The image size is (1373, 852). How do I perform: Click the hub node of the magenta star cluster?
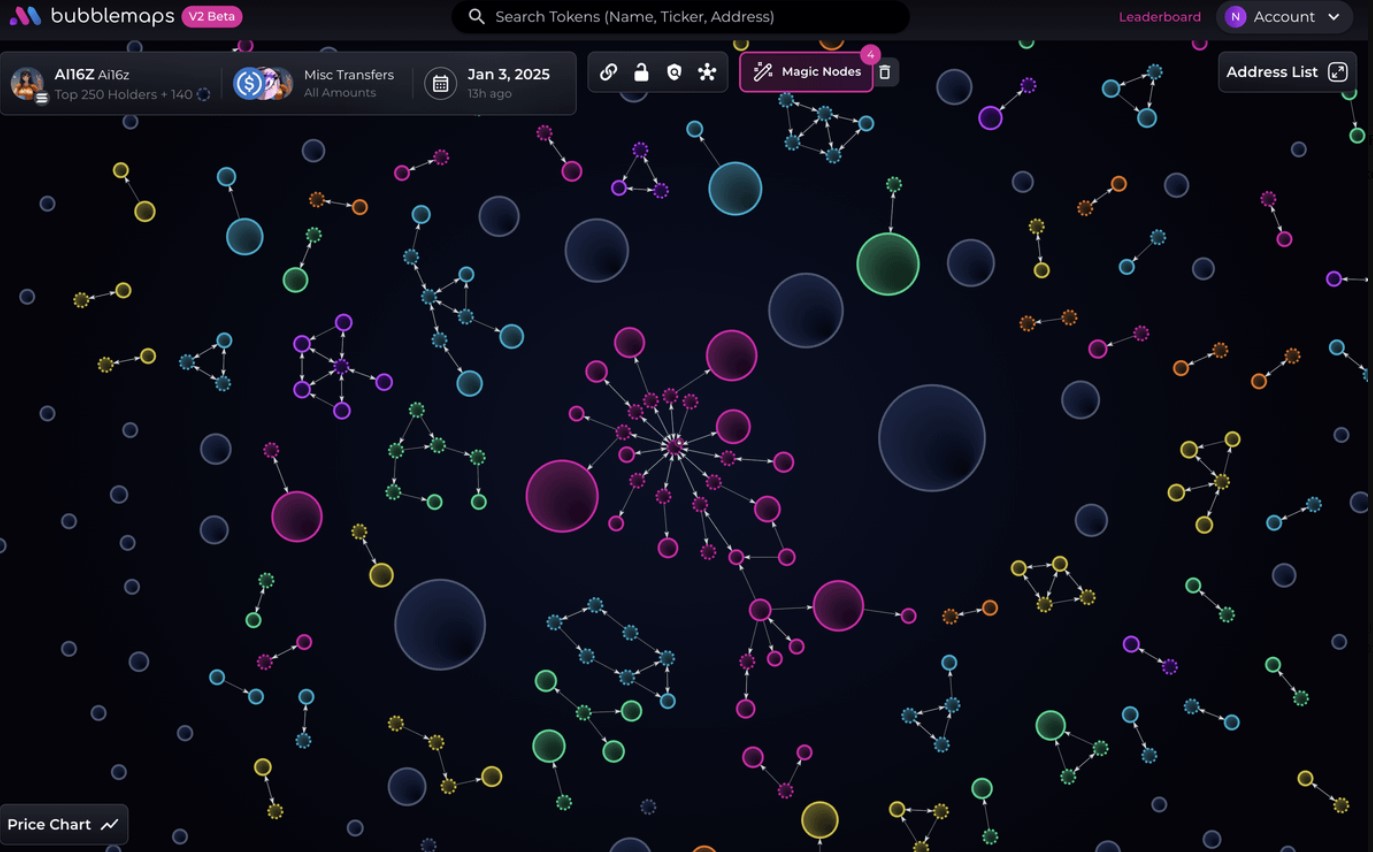pos(674,445)
